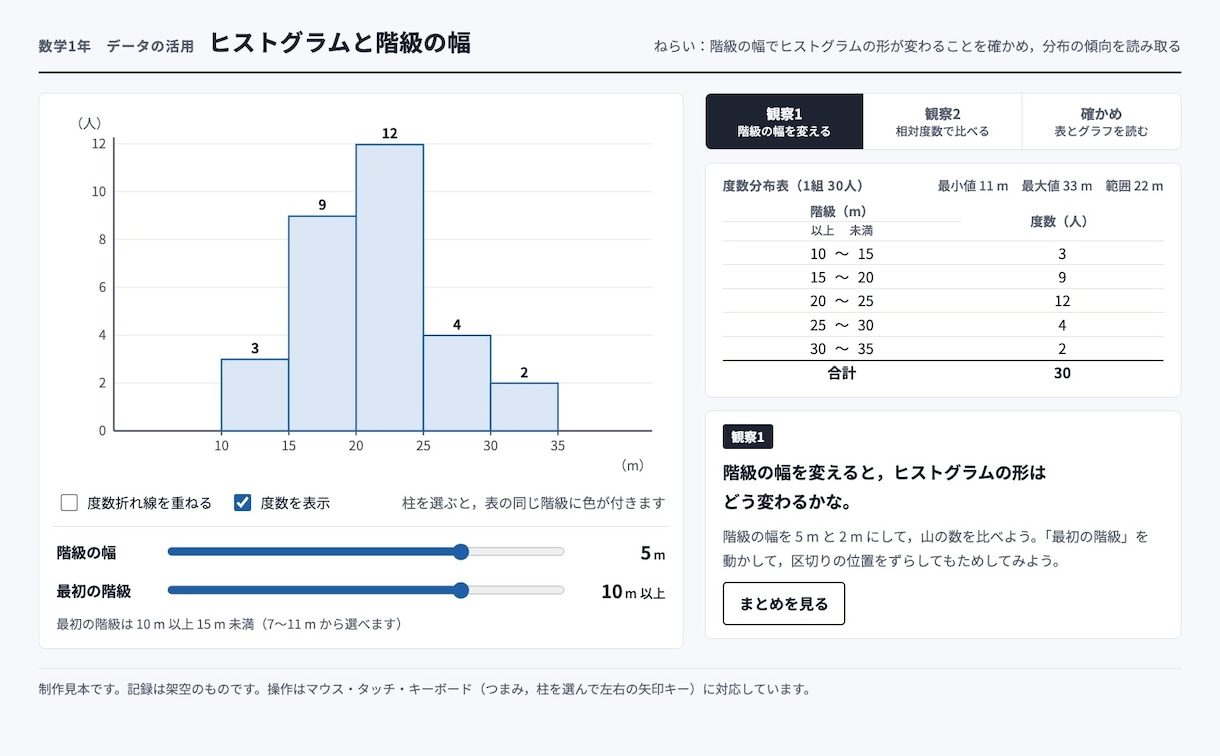Screen dimensions: 1220x756
Task: Click the 10 m 以上 first class value
Action: (633, 591)
